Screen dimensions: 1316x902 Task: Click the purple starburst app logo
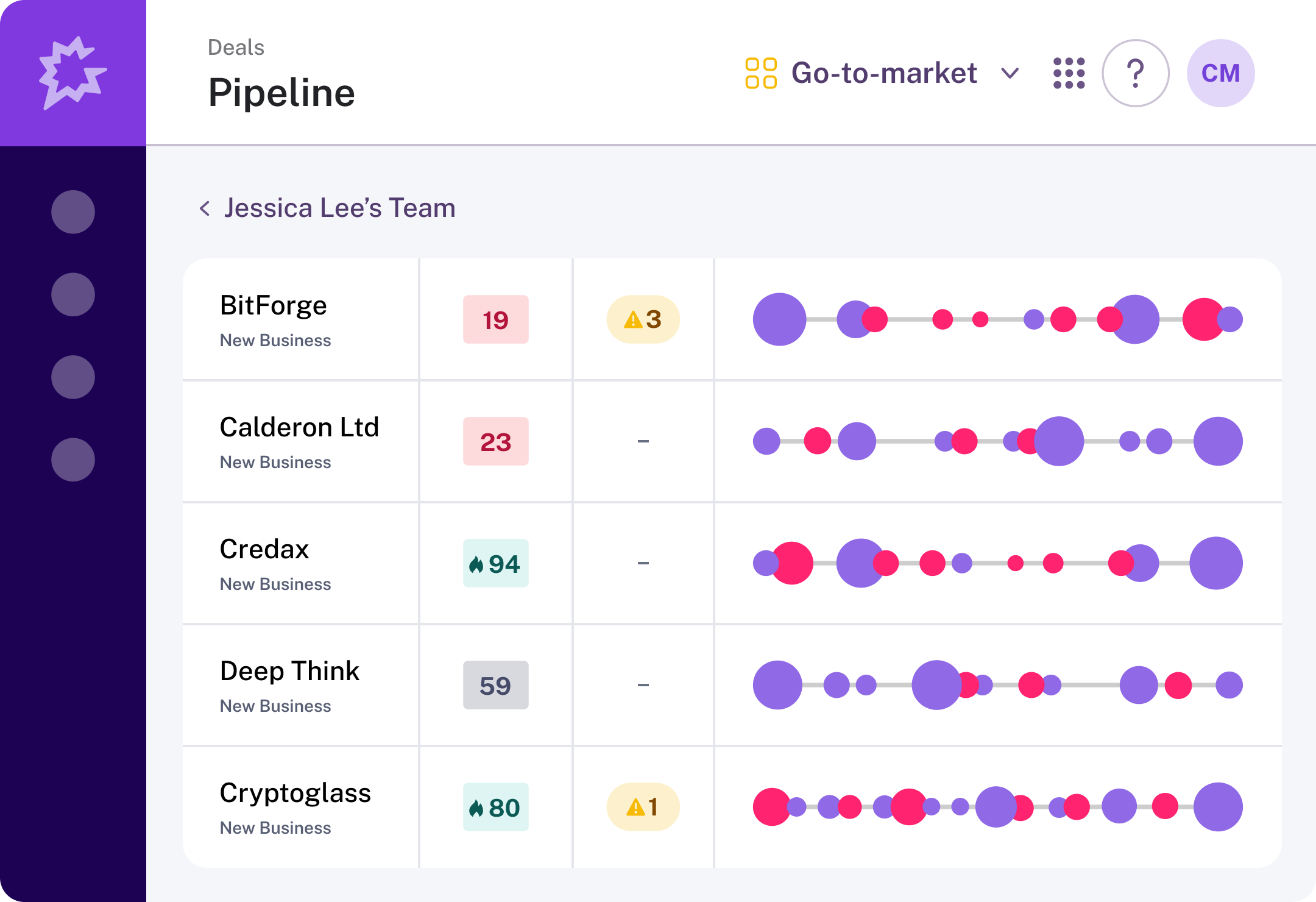click(73, 73)
